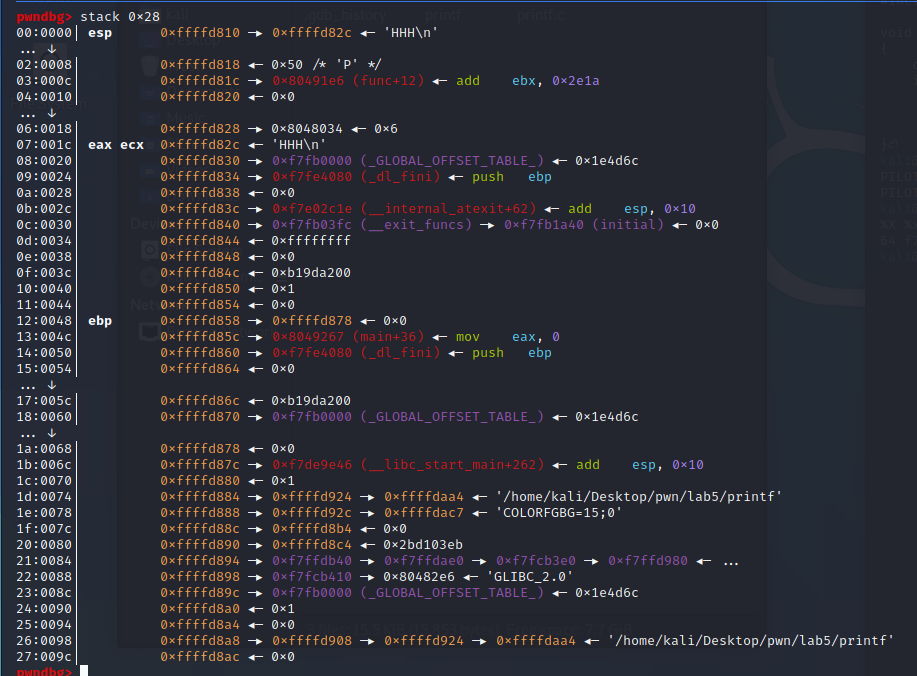Image resolution: width=917 pixels, height=676 pixels.
Task: Click 0xb19da200 on row 0xffffd86c
Action: [x=311, y=401]
